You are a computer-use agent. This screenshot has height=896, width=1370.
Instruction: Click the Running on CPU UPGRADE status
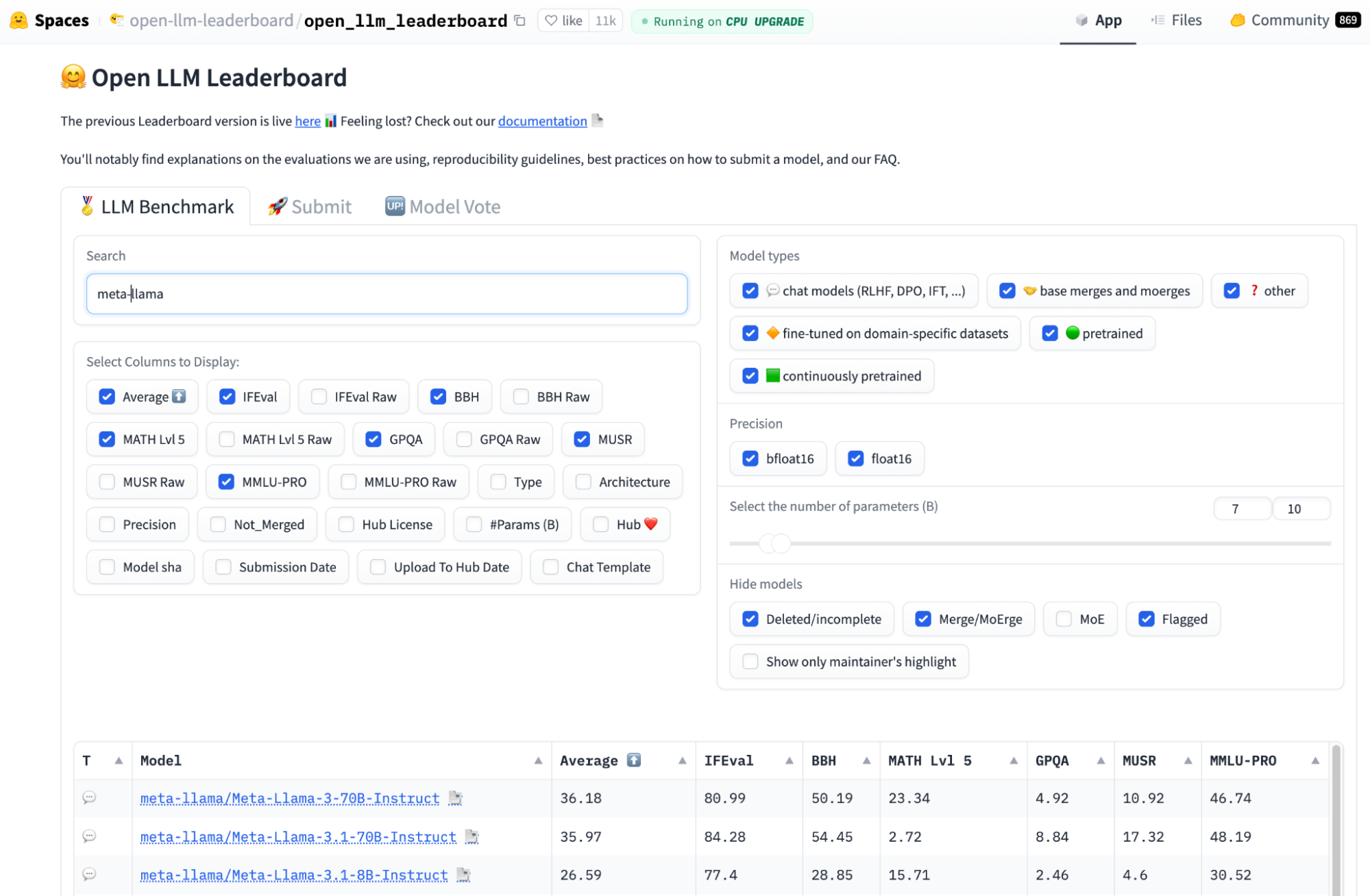click(722, 21)
